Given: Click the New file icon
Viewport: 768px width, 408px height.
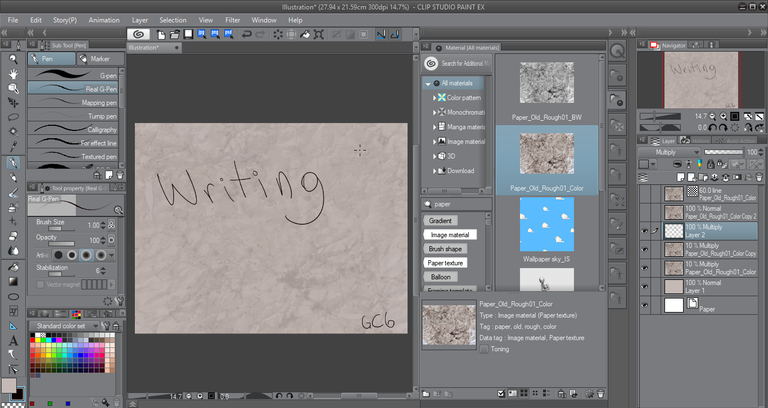Looking at the screenshot, I should 161,34.
